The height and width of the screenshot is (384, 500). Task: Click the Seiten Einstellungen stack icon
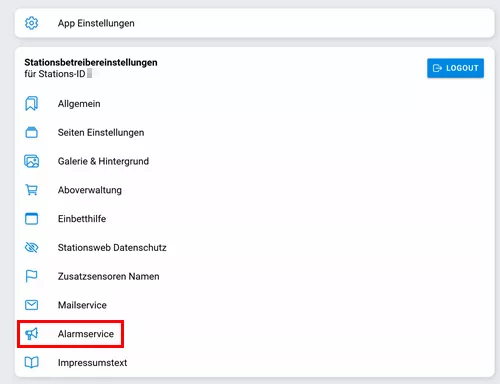click(31, 132)
